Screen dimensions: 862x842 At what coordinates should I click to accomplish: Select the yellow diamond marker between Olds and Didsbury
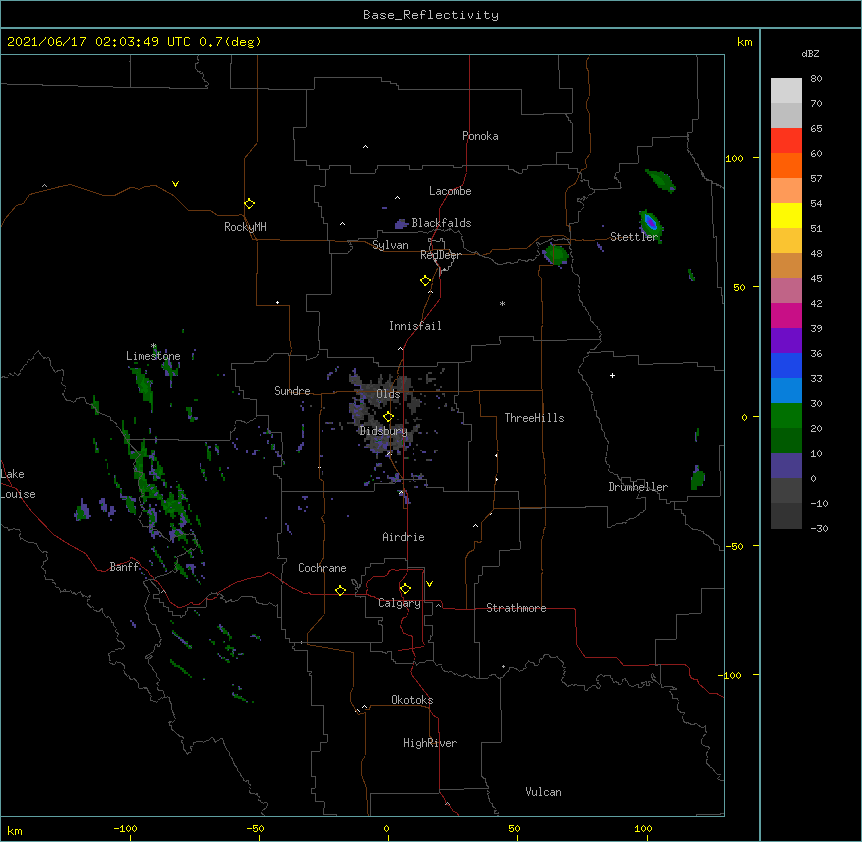(x=389, y=417)
